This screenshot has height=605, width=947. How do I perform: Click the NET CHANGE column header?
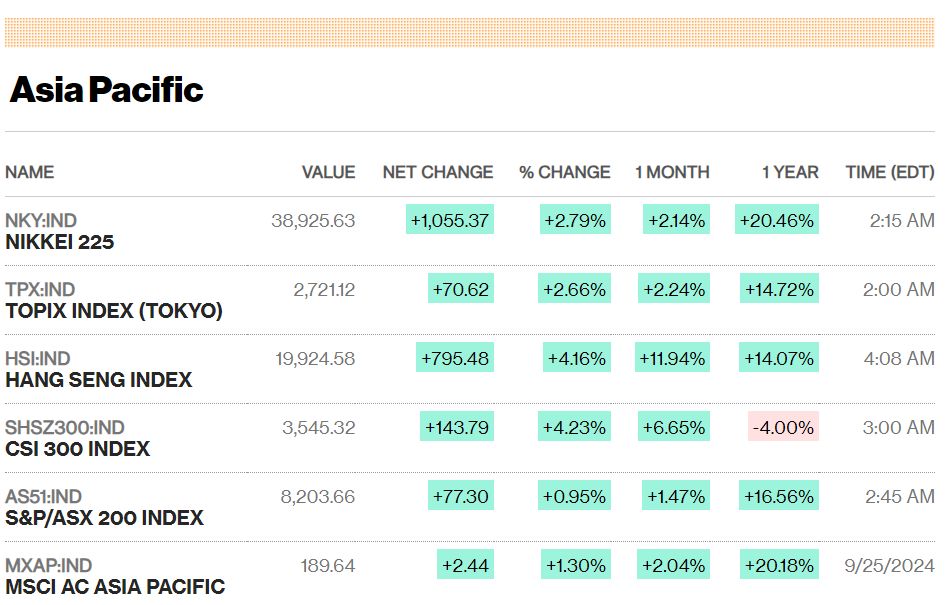438,172
